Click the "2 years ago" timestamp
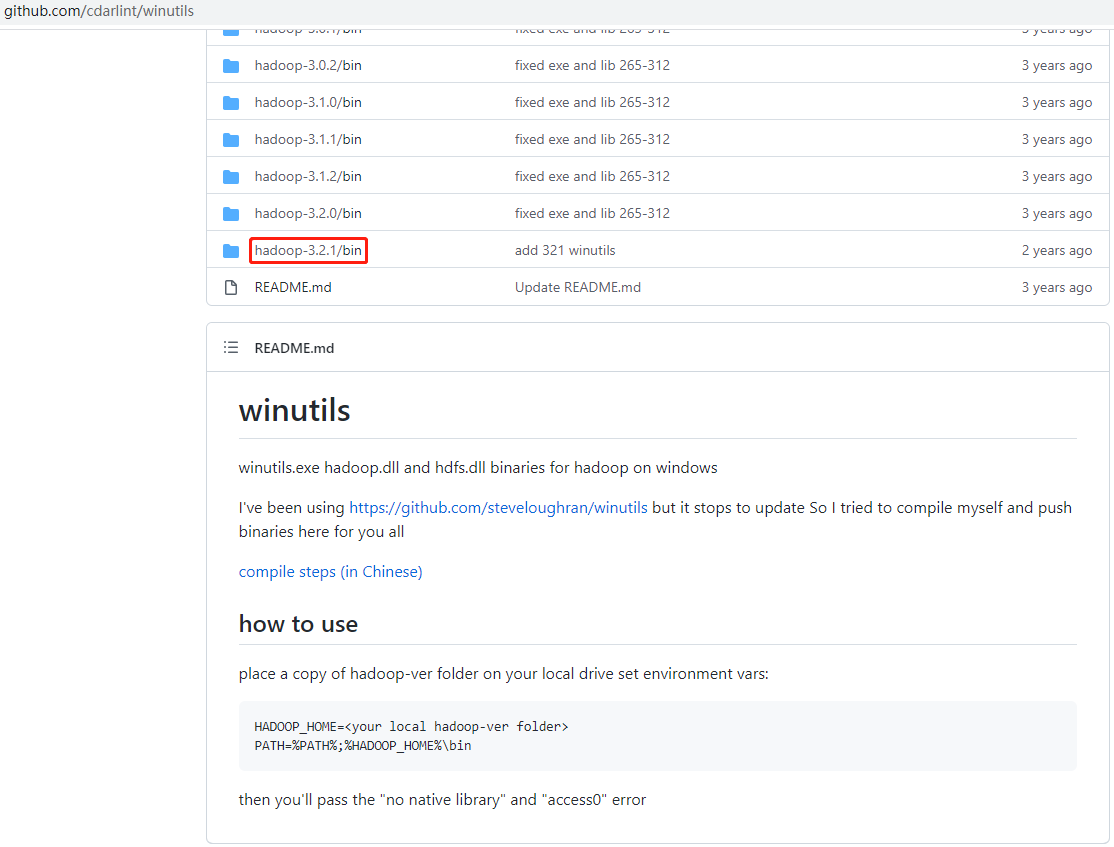Image resolution: width=1114 pixels, height=847 pixels. [x=1056, y=251]
